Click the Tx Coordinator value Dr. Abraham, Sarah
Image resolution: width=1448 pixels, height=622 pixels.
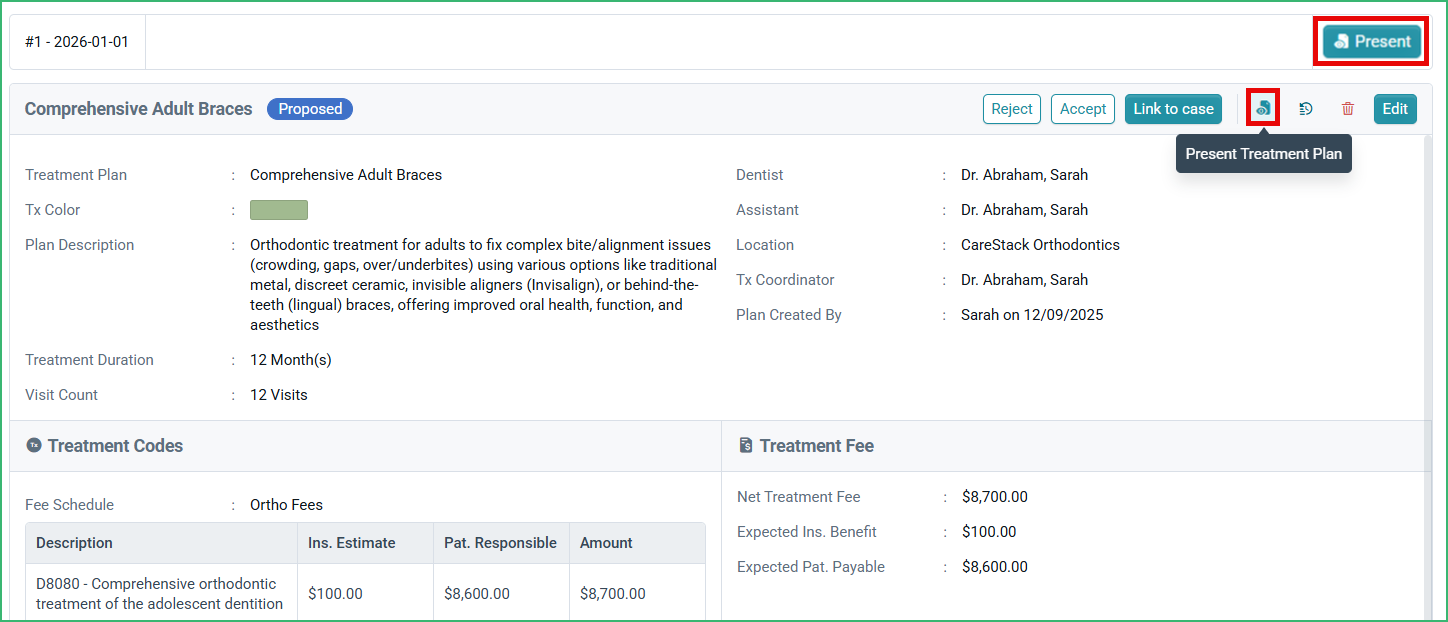1024,280
